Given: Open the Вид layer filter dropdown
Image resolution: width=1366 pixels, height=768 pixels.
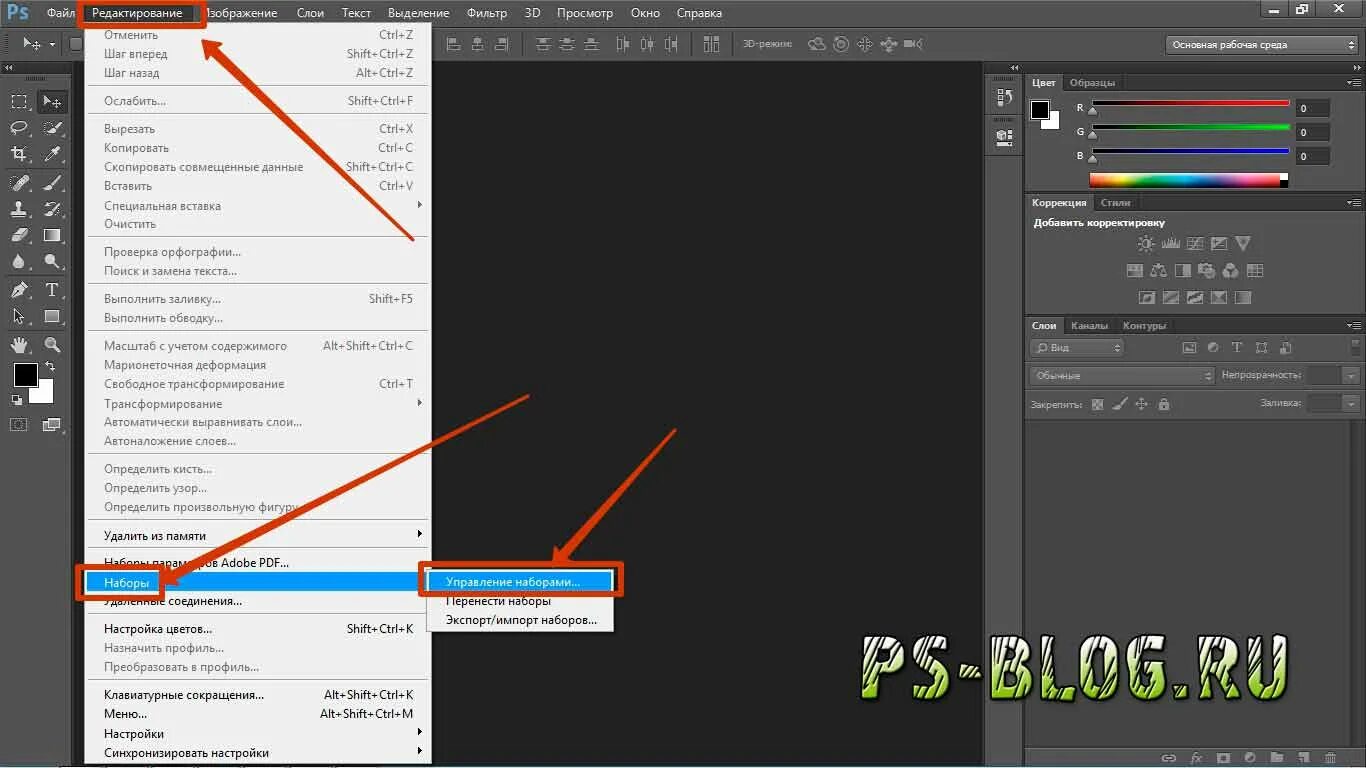Looking at the screenshot, I should [x=1077, y=348].
